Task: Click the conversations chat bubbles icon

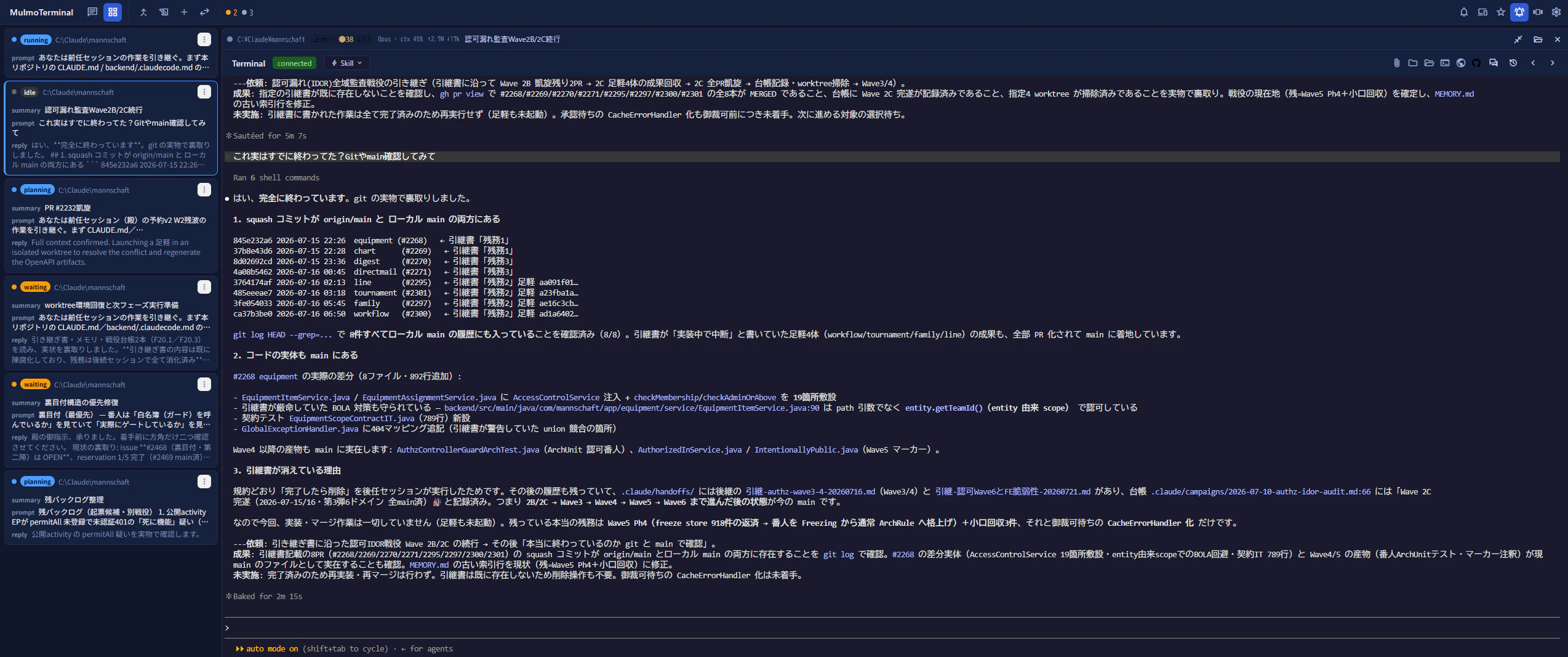Action: 1494,63
